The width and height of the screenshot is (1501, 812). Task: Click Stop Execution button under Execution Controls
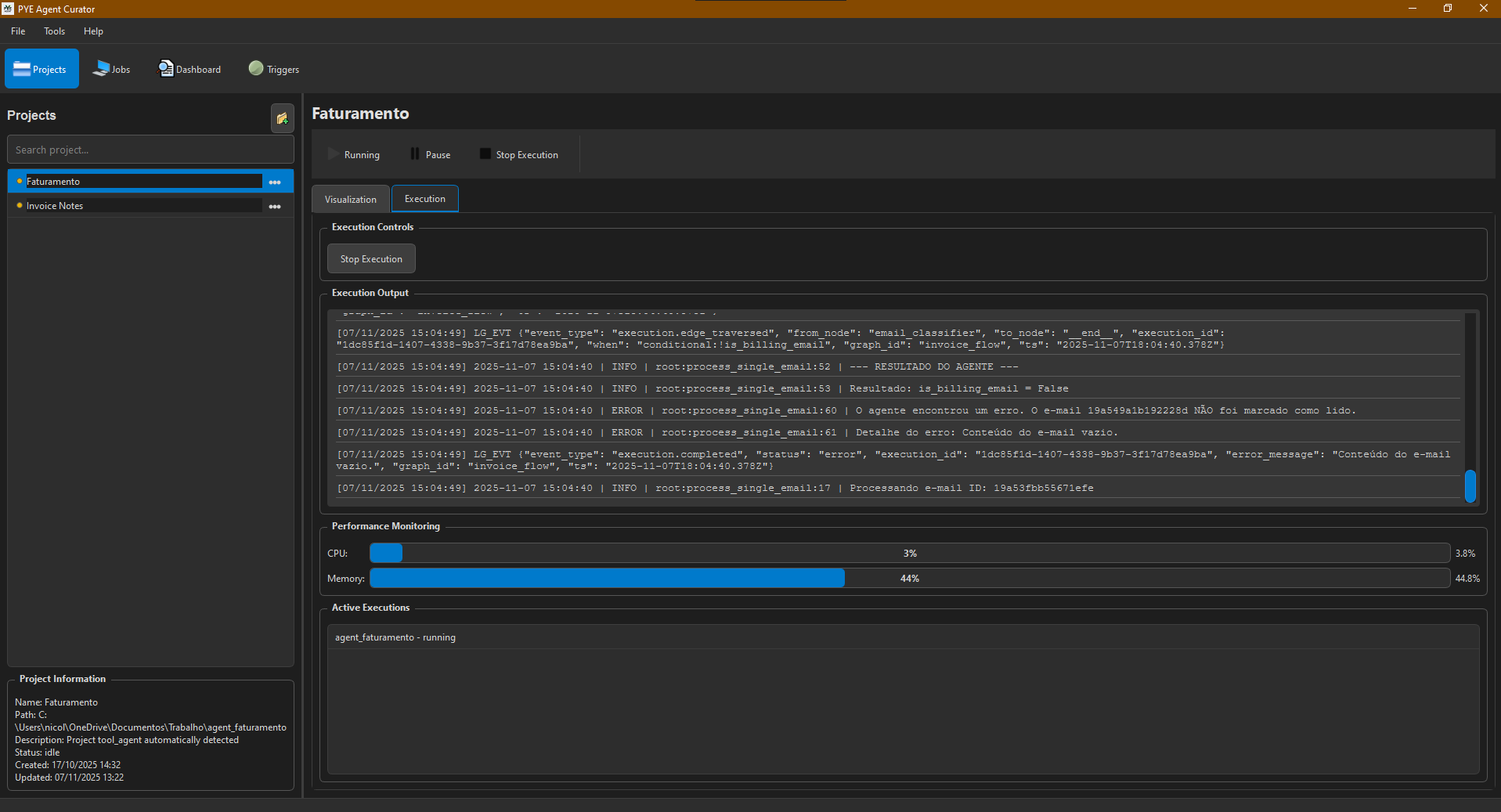[x=371, y=259]
